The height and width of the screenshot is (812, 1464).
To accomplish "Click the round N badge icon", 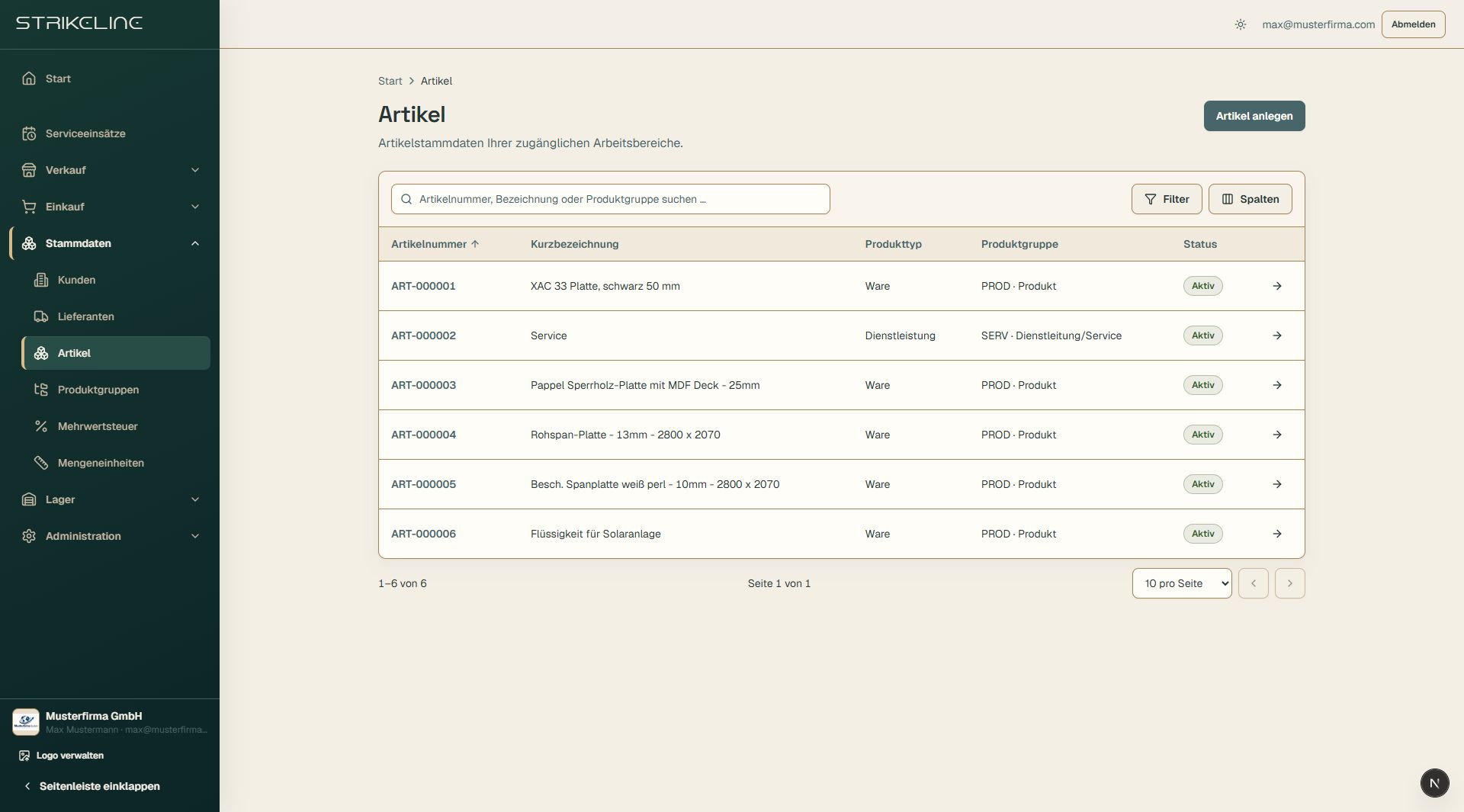I will (x=1434, y=783).
